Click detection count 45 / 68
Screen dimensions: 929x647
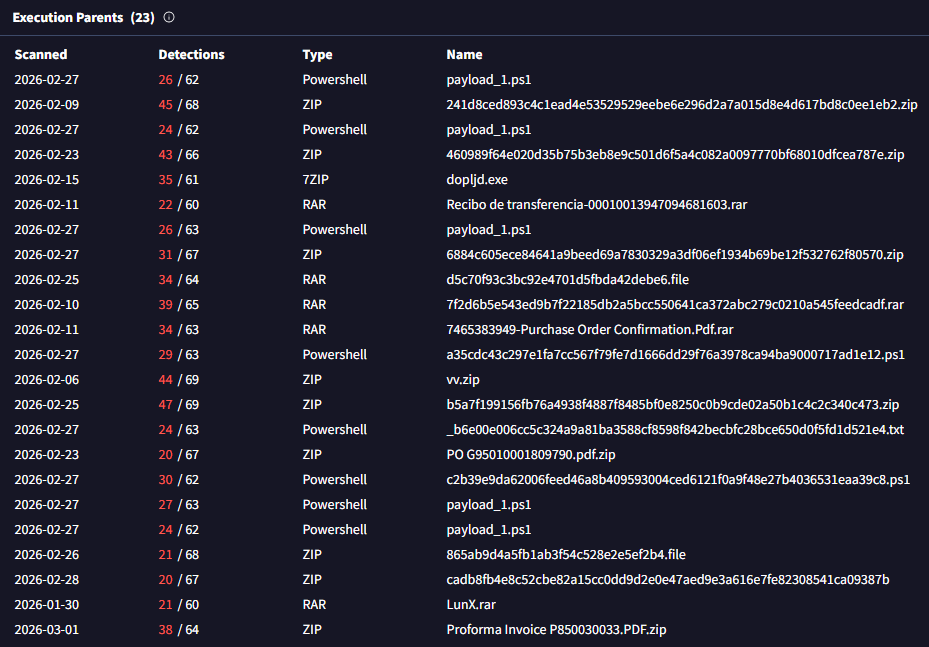click(178, 105)
